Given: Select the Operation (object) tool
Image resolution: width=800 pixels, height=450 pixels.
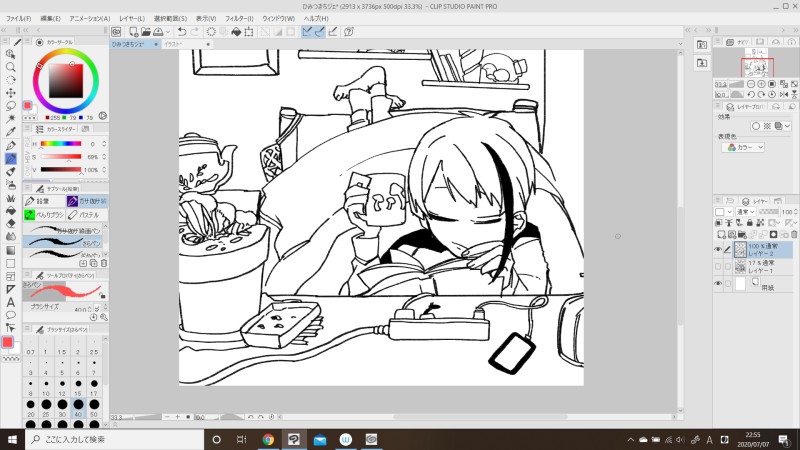Looking at the screenshot, I should click(11, 54).
